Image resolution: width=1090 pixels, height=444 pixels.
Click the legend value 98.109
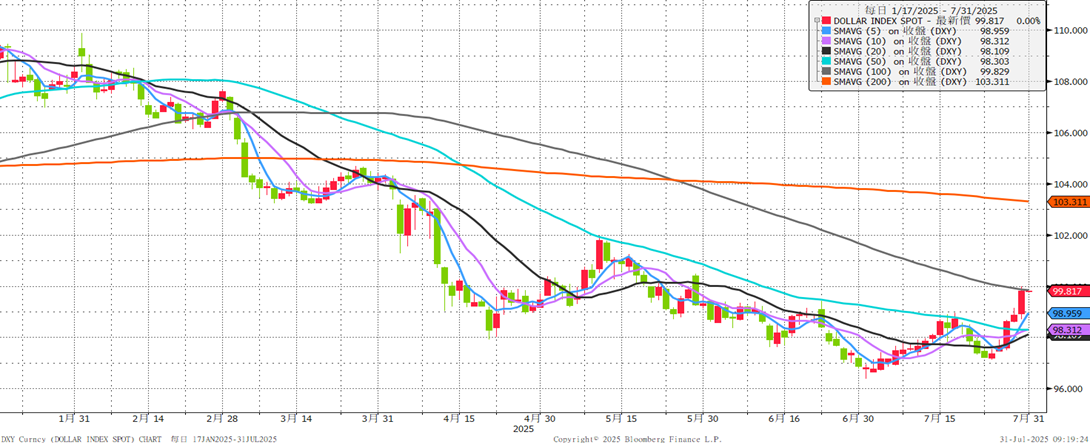click(x=995, y=52)
